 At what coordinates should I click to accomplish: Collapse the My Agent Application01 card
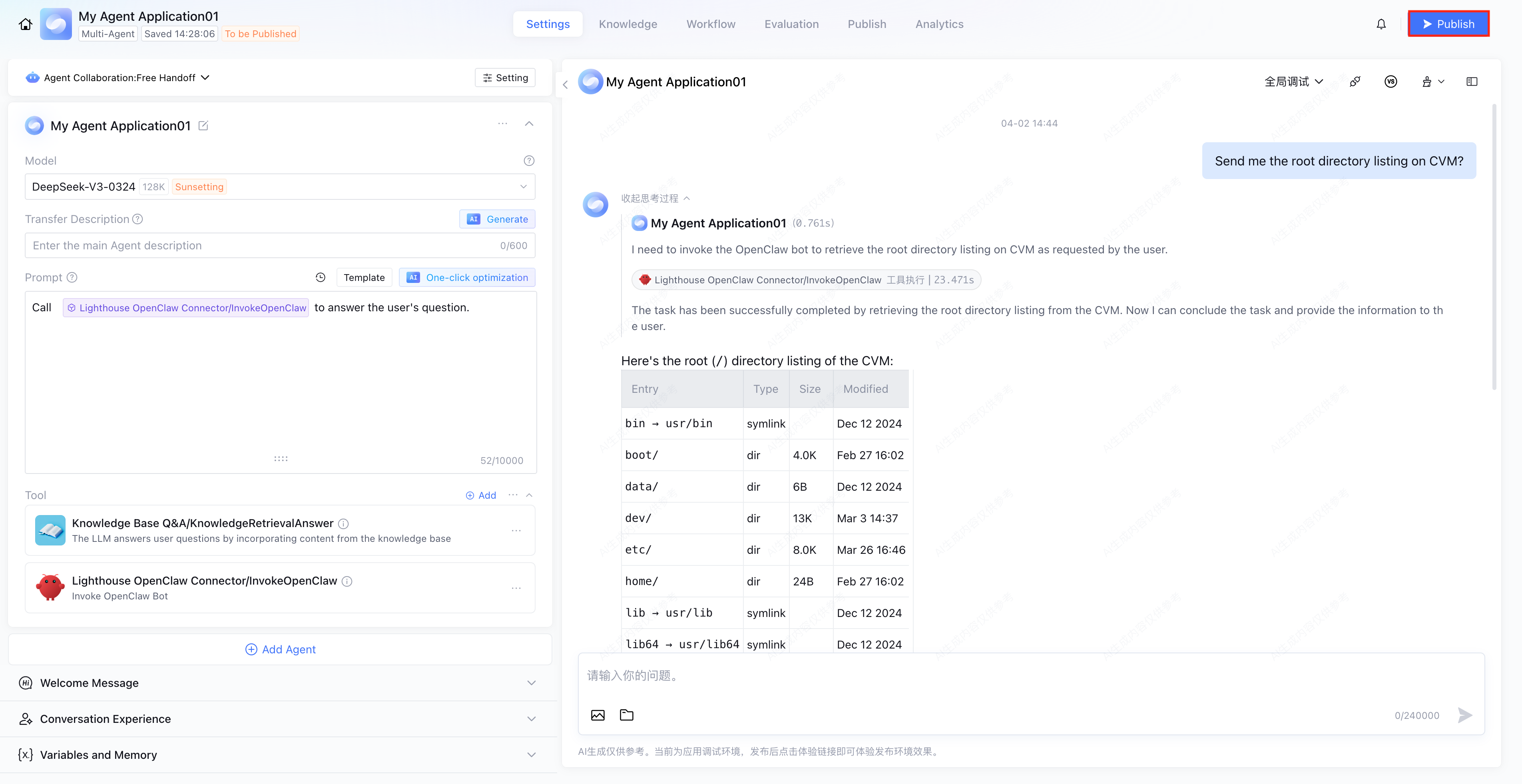(x=529, y=123)
